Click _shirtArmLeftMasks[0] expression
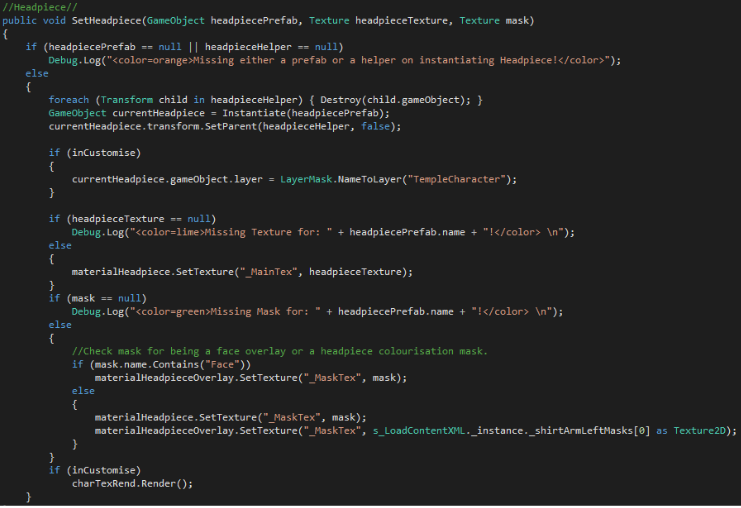The image size is (741, 508). point(590,431)
